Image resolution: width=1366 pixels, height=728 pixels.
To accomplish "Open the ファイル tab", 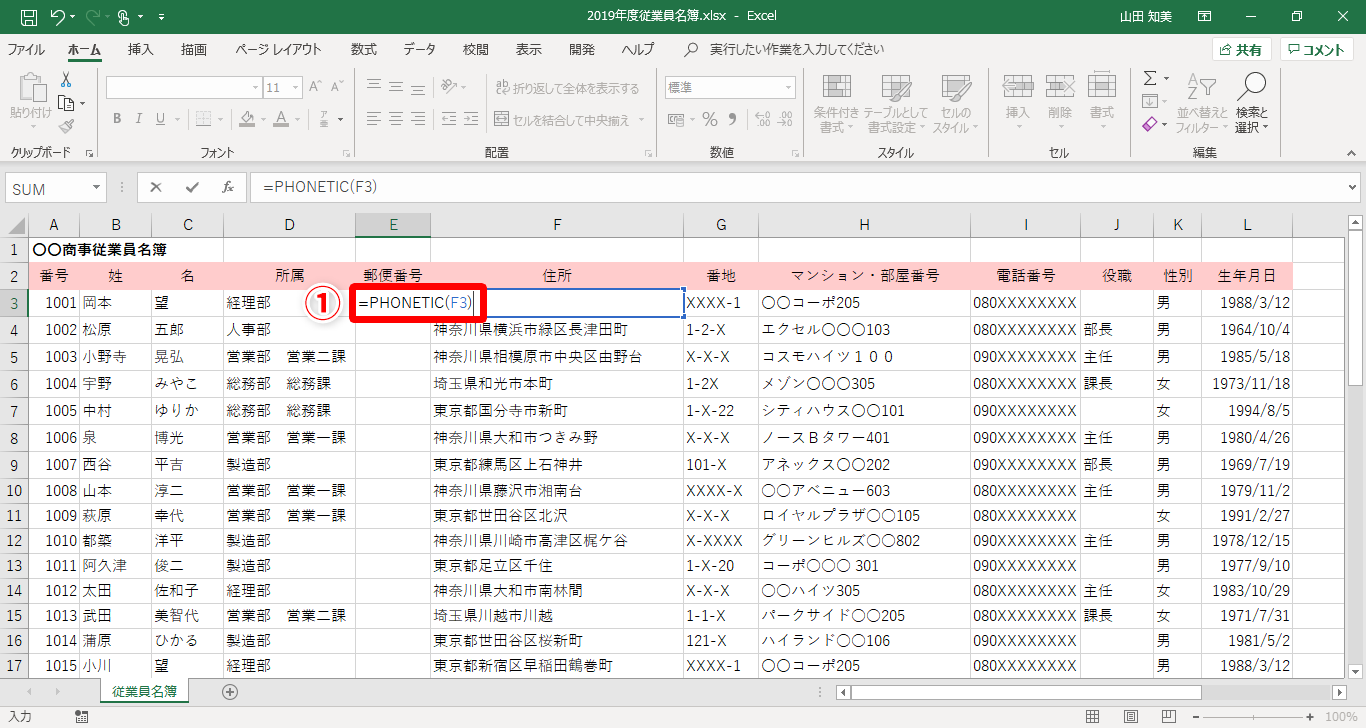I will (x=26, y=50).
